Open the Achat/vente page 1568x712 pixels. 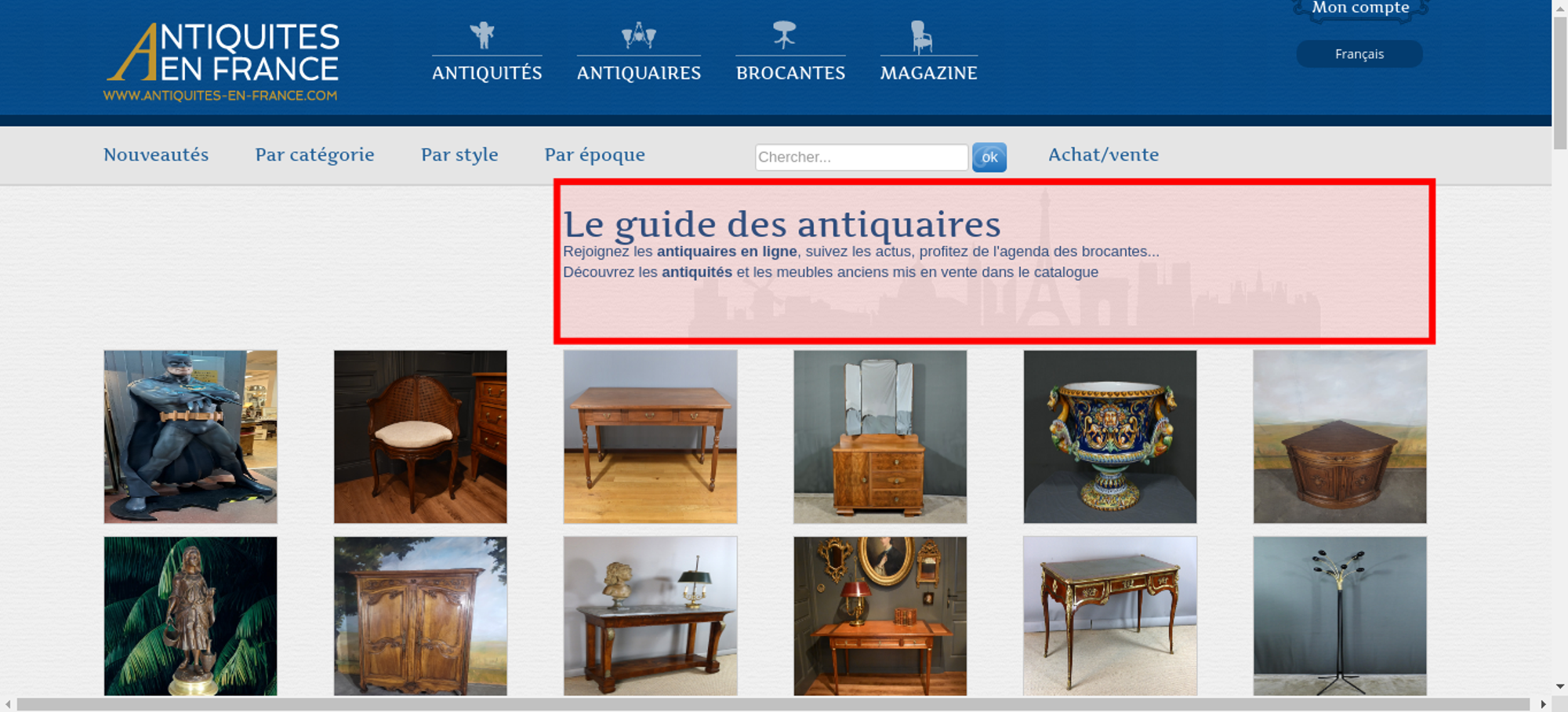coord(1104,154)
